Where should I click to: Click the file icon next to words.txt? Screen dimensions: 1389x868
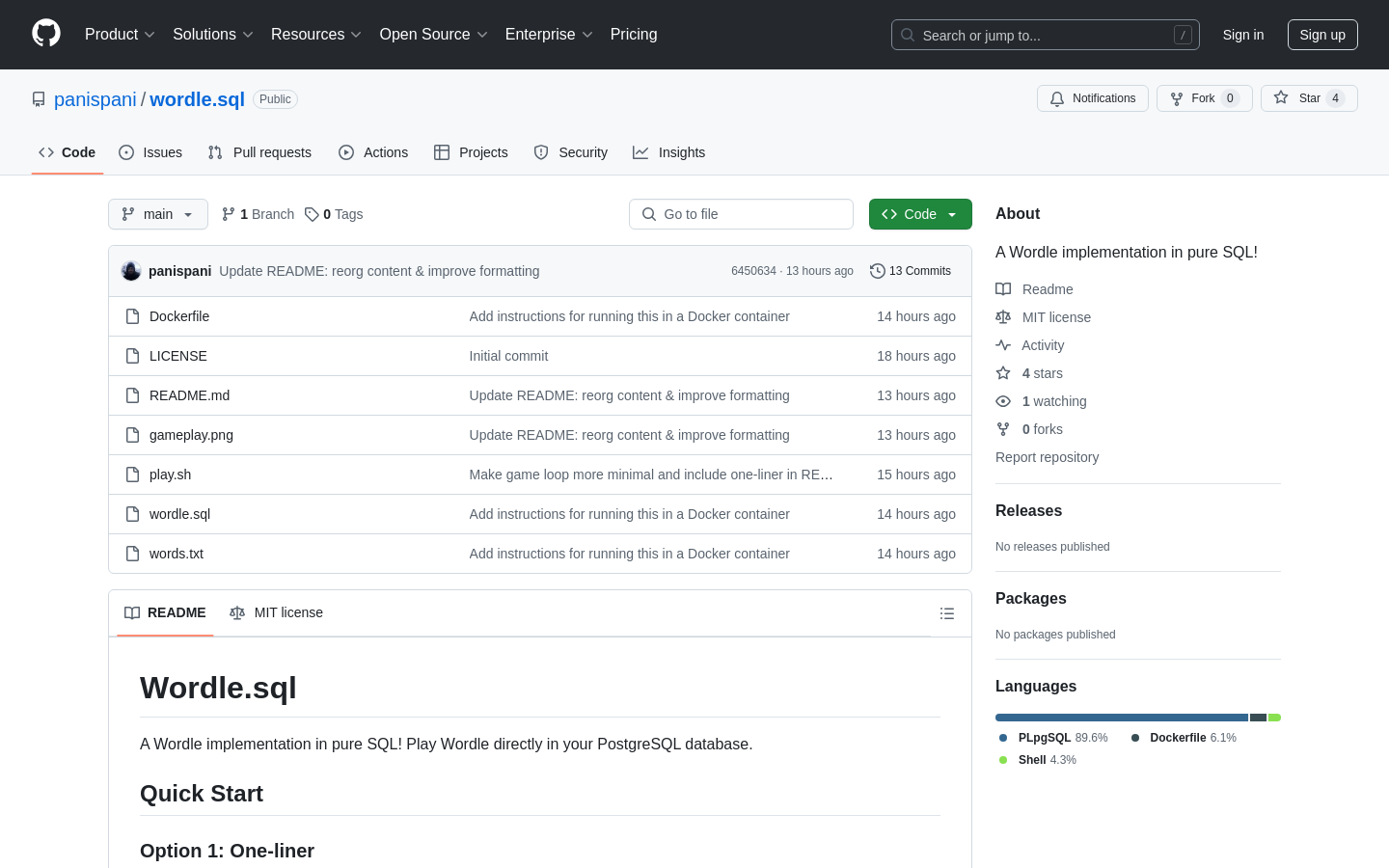pos(133,554)
